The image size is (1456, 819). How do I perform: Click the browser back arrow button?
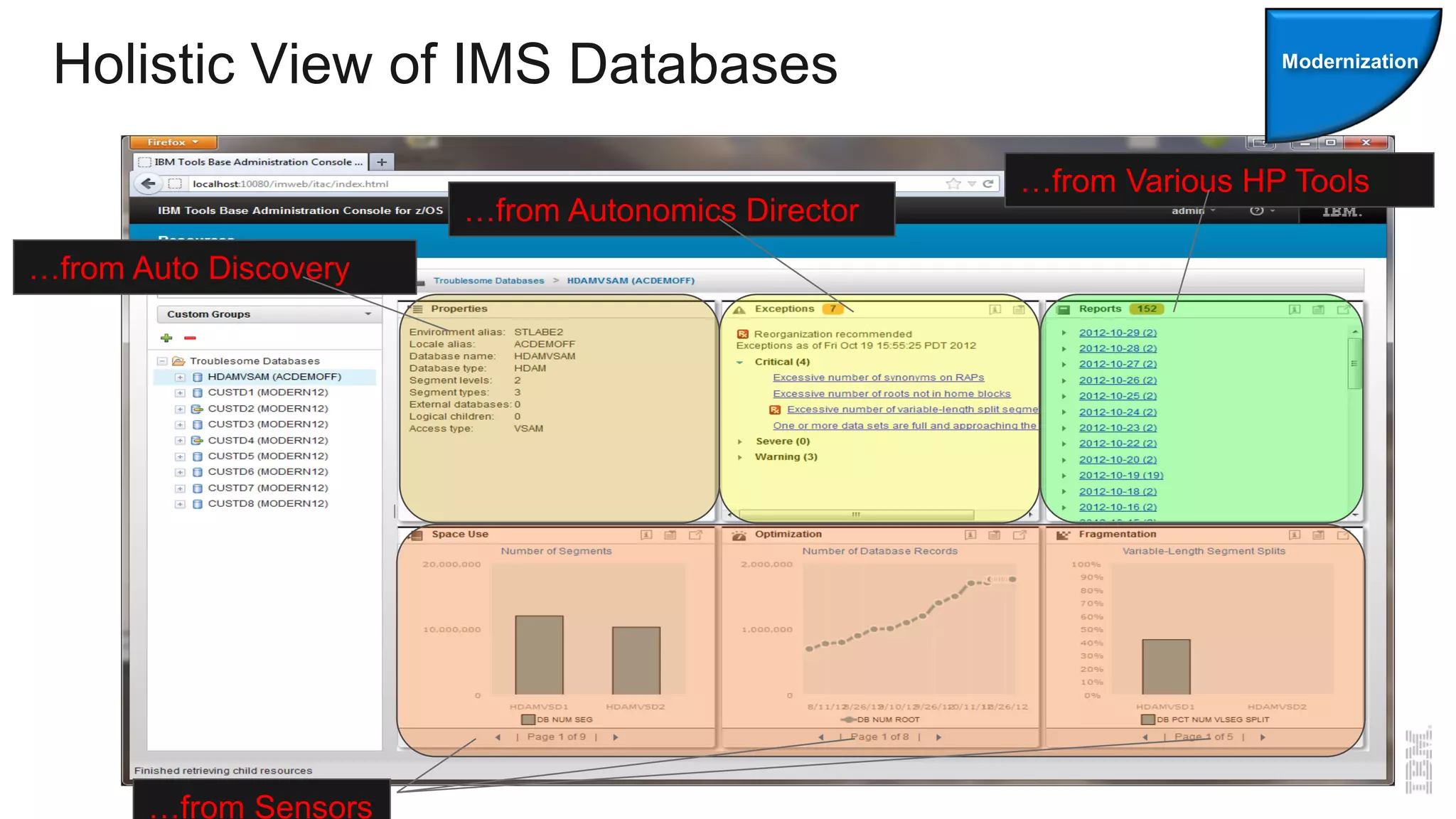(148, 183)
